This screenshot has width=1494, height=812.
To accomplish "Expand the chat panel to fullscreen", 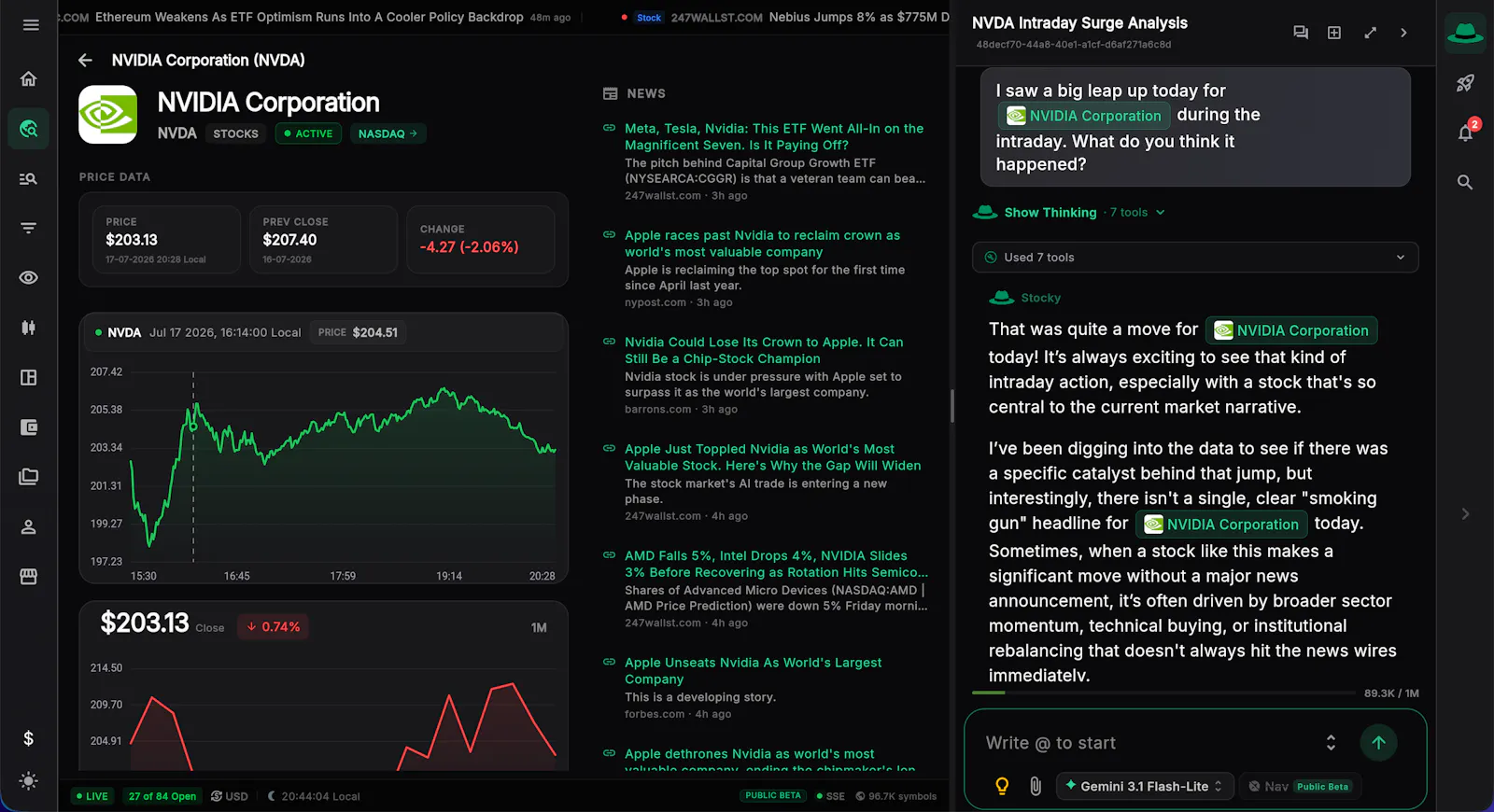I will [1370, 33].
